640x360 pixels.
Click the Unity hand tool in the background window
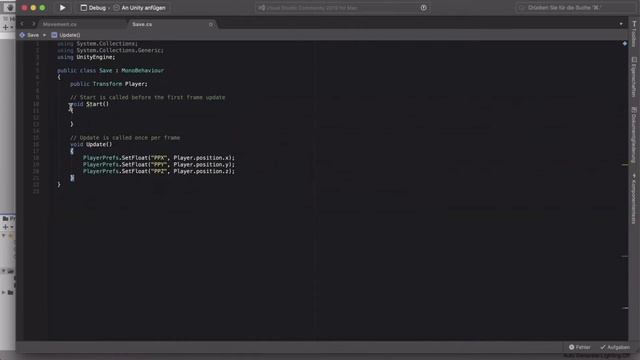click(x=10, y=7)
